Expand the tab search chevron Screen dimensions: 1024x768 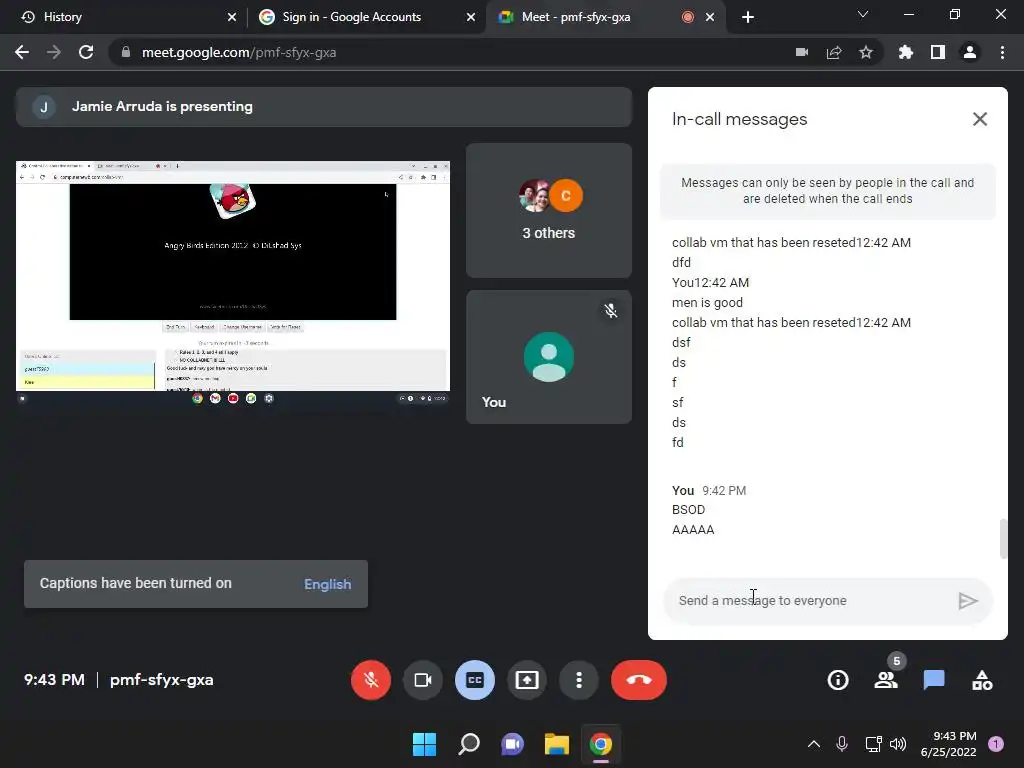click(x=863, y=14)
